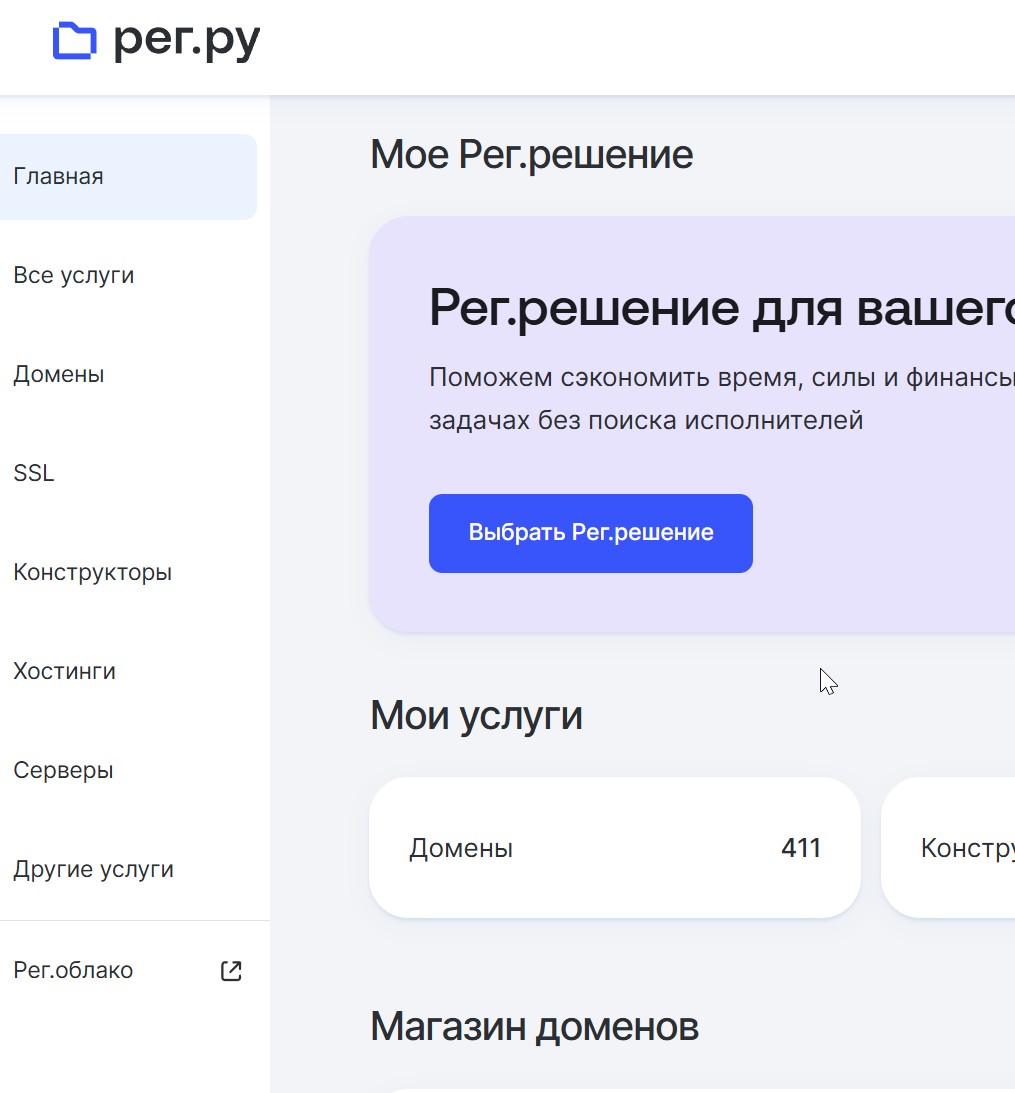Click the Мои услуги section heading
1015x1093 pixels.
[476, 716]
